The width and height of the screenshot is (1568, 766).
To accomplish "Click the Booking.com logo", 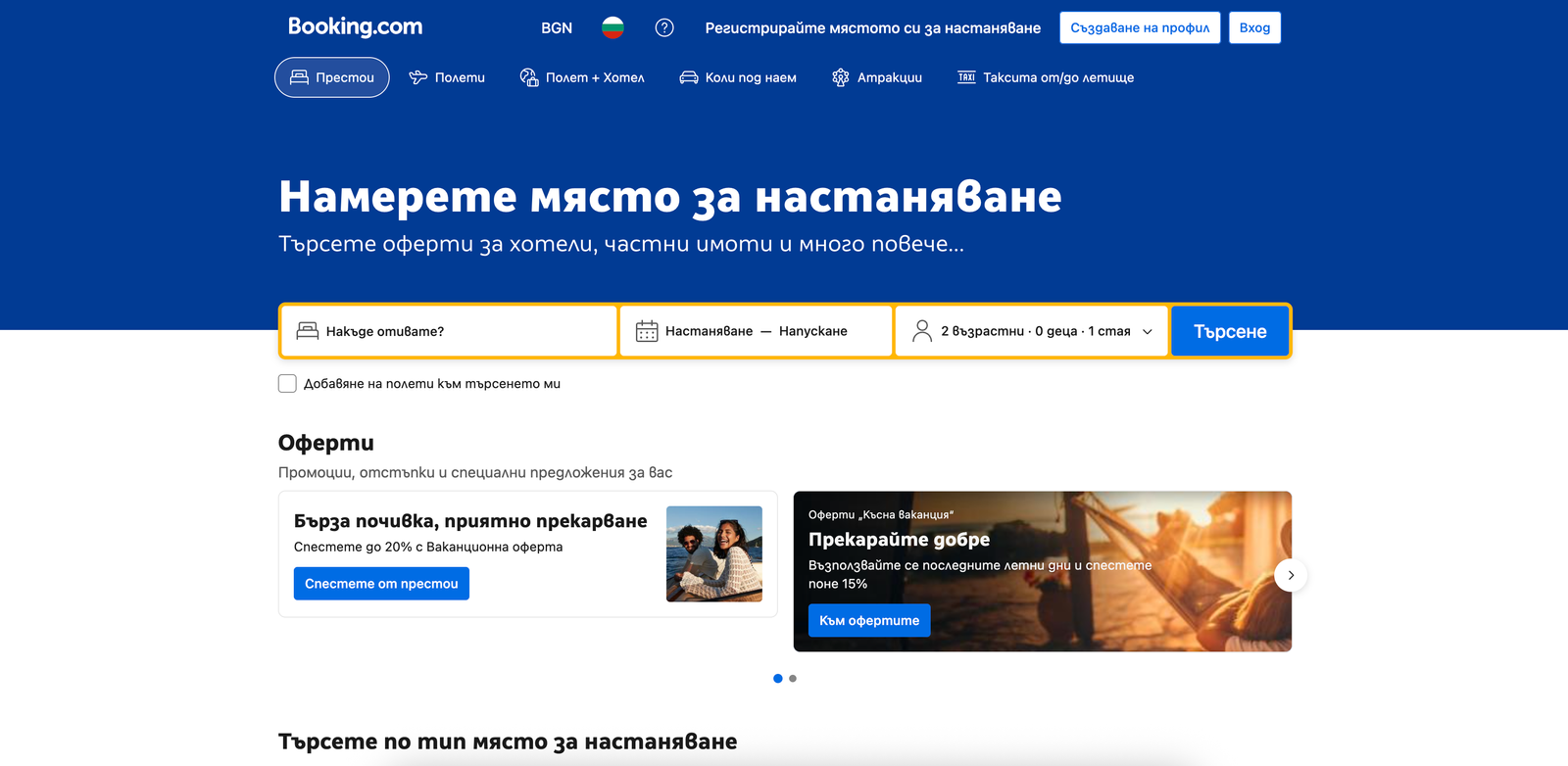I will click(x=355, y=27).
